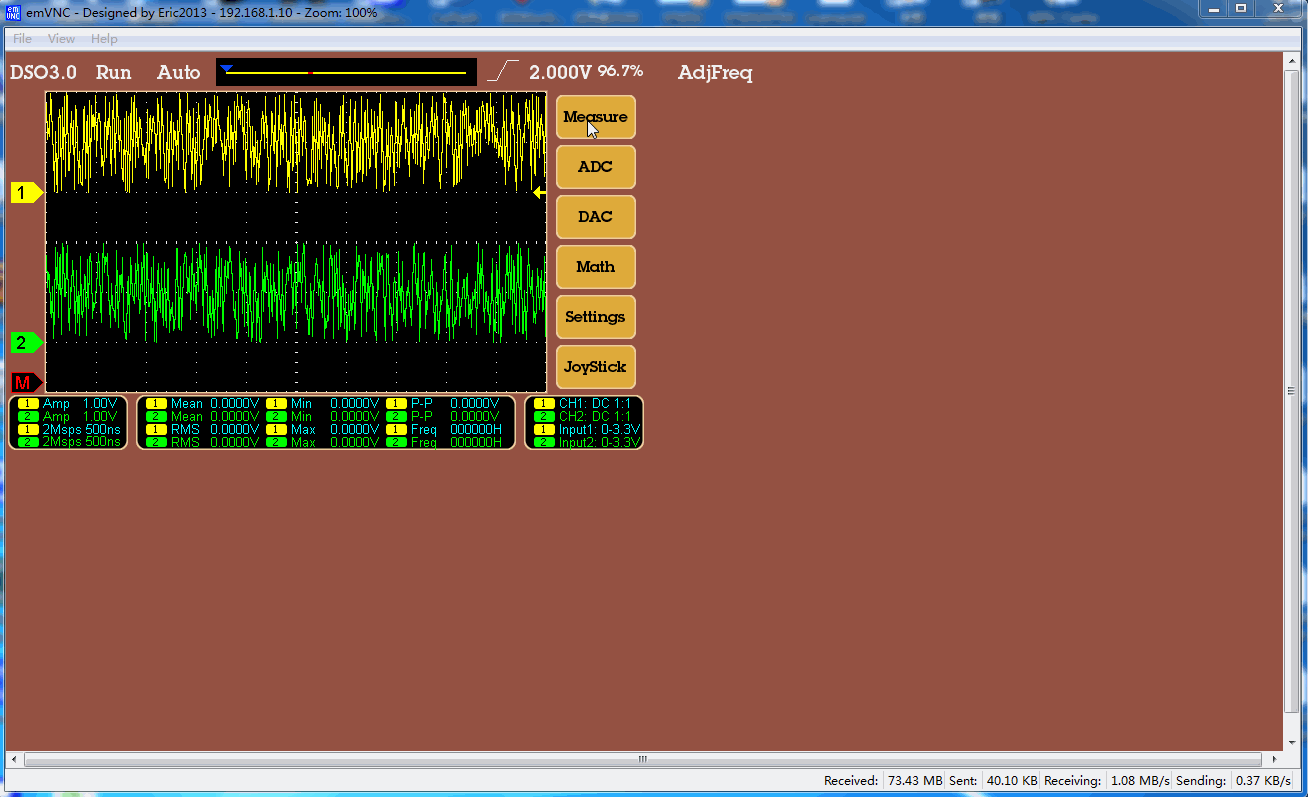Click the Received 73.43 MB status entry
The image size is (1308, 797).
[883, 780]
